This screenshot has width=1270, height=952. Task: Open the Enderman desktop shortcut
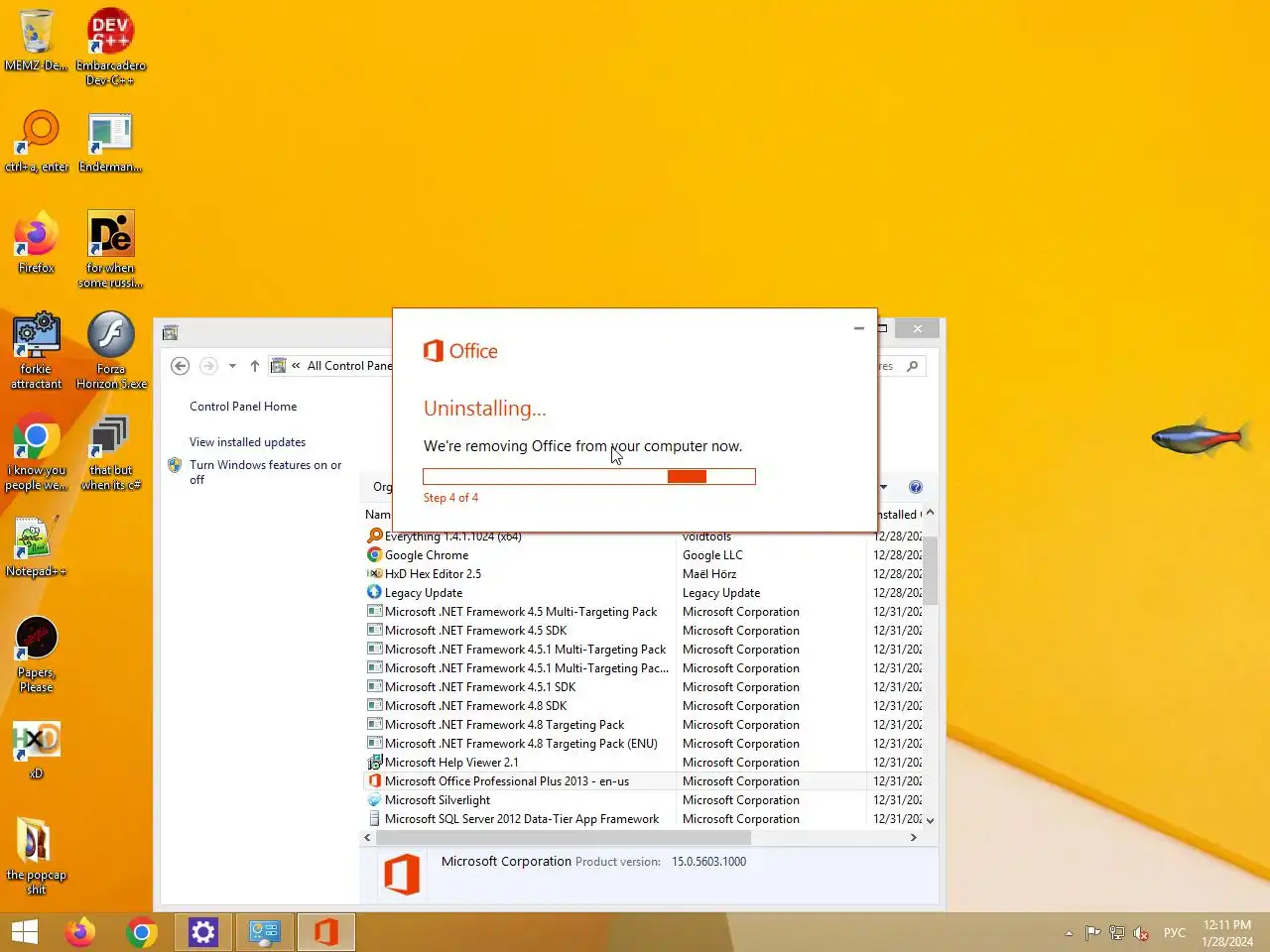pyautogui.click(x=110, y=141)
